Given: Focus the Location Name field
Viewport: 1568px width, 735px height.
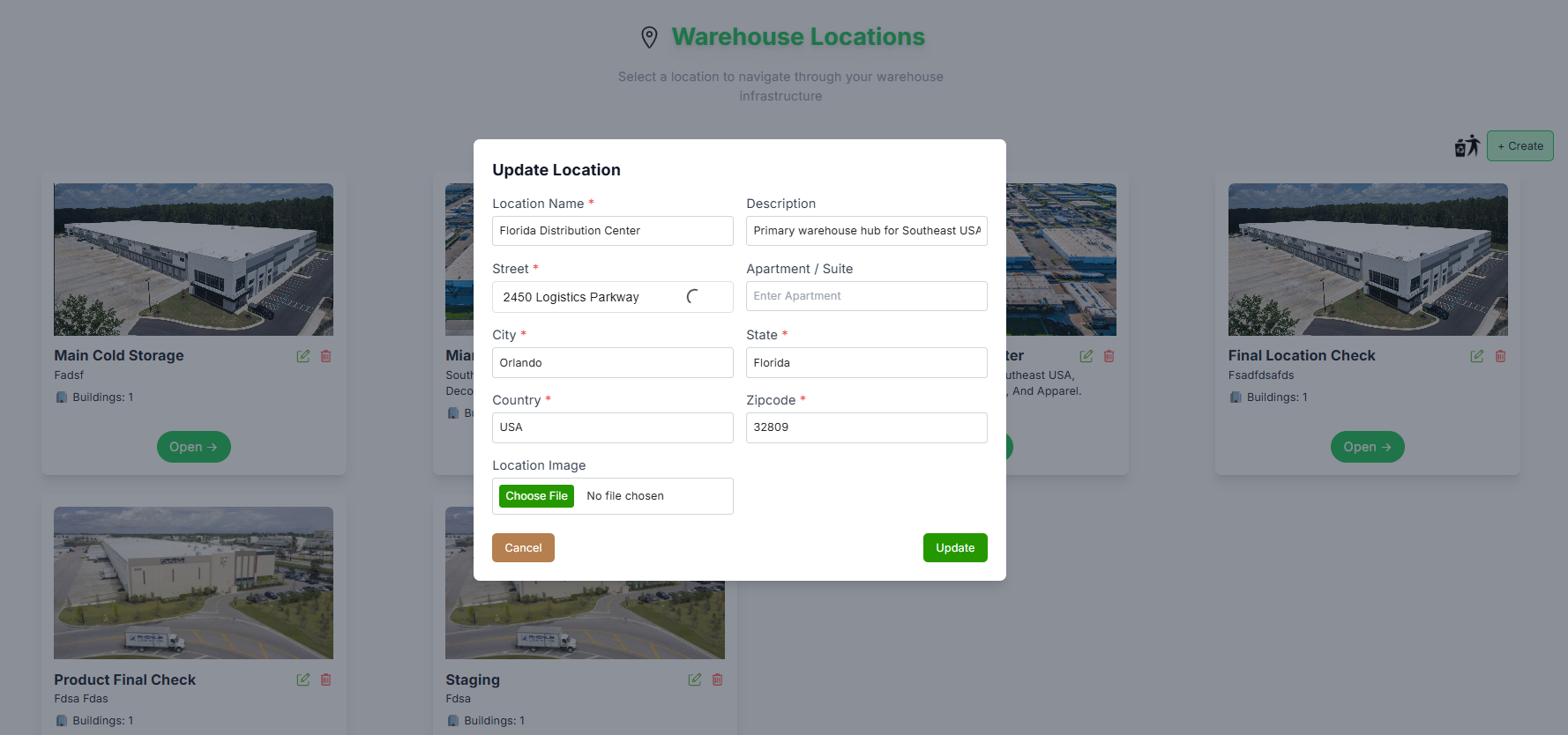Looking at the screenshot, I should [613, 231].
